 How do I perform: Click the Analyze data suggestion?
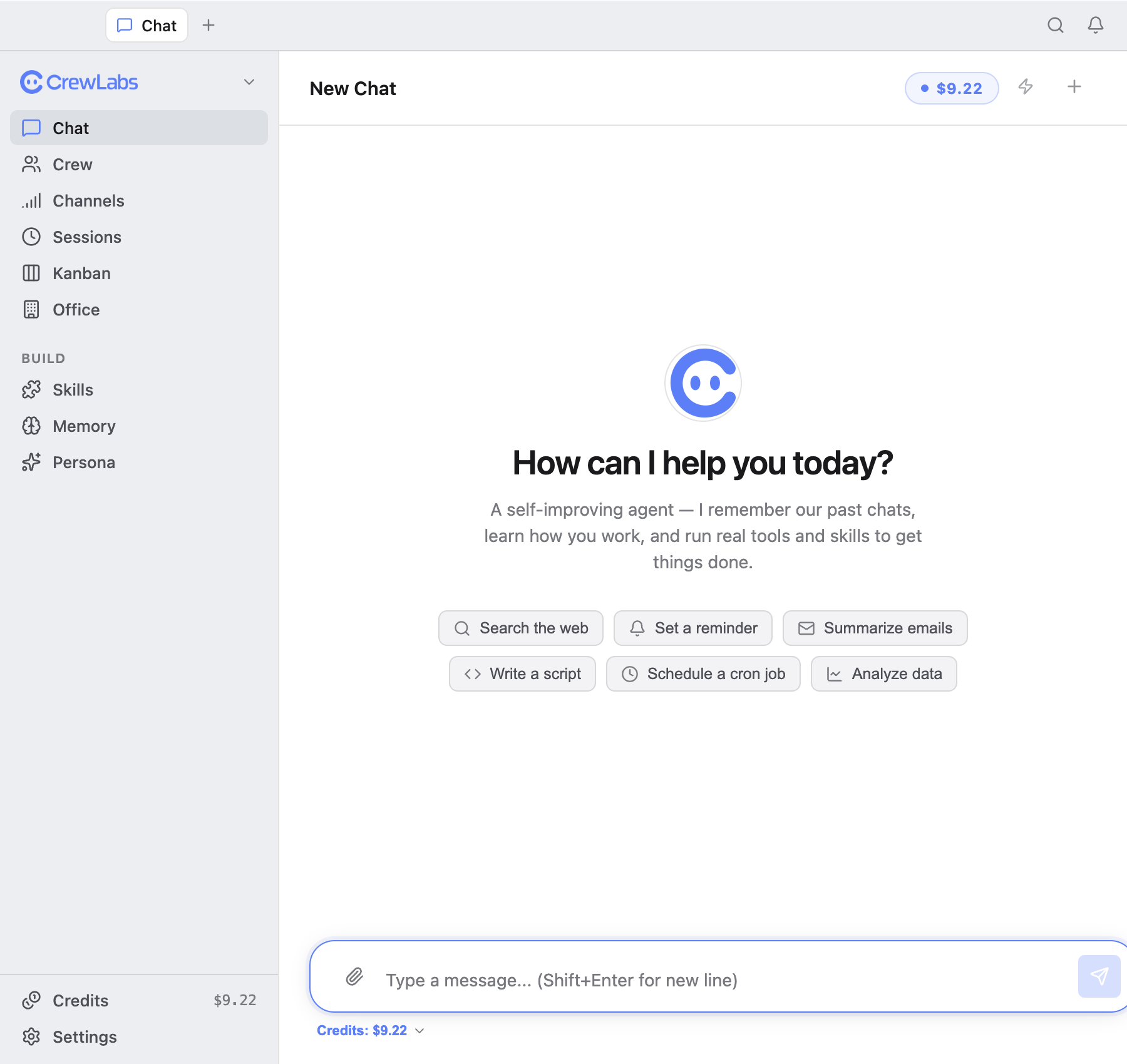[x=884, y=673]
